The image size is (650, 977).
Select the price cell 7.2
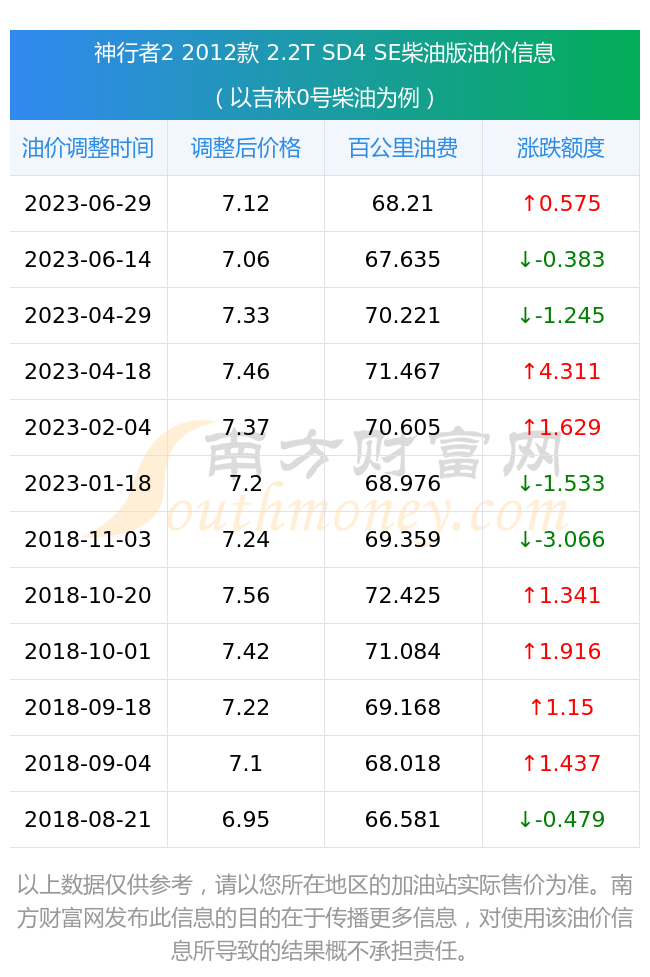246,484
